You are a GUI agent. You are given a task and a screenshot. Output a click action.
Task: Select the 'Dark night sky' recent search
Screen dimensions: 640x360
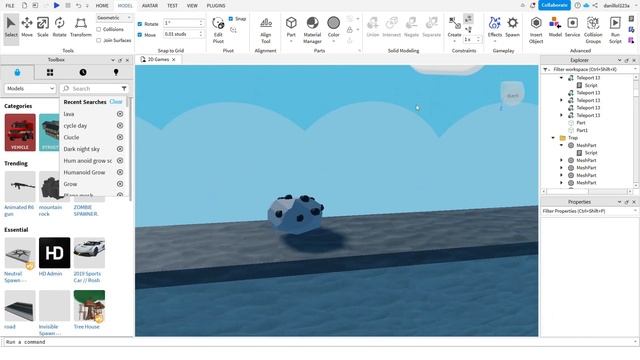pos(82,149)
